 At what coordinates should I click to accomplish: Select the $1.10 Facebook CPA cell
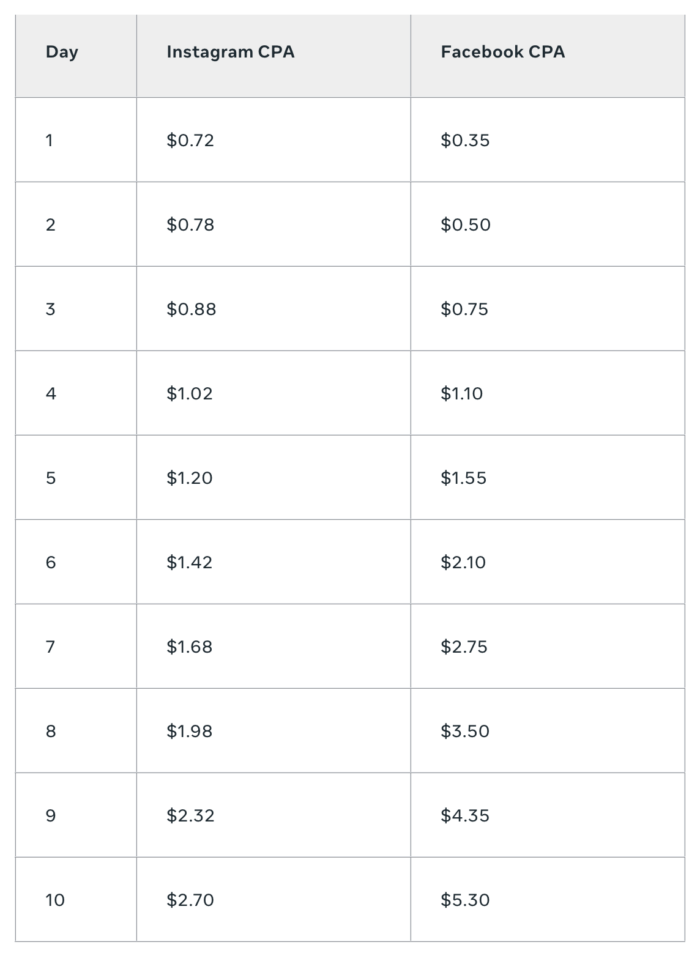(462, 394)
